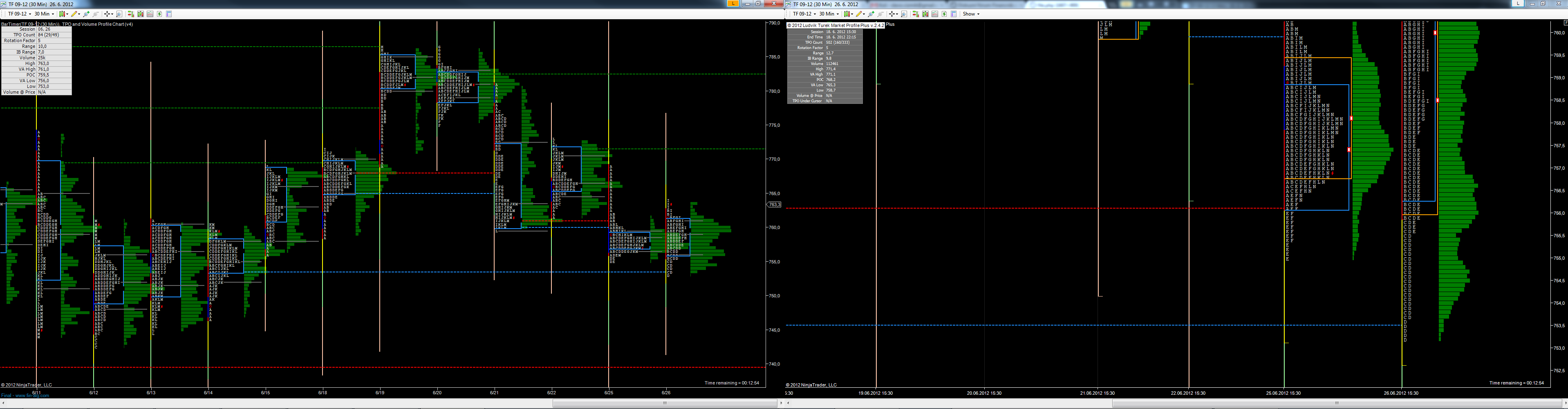
Task: Click Volume 112461 row in right data box
Action: tap(825, 64)
